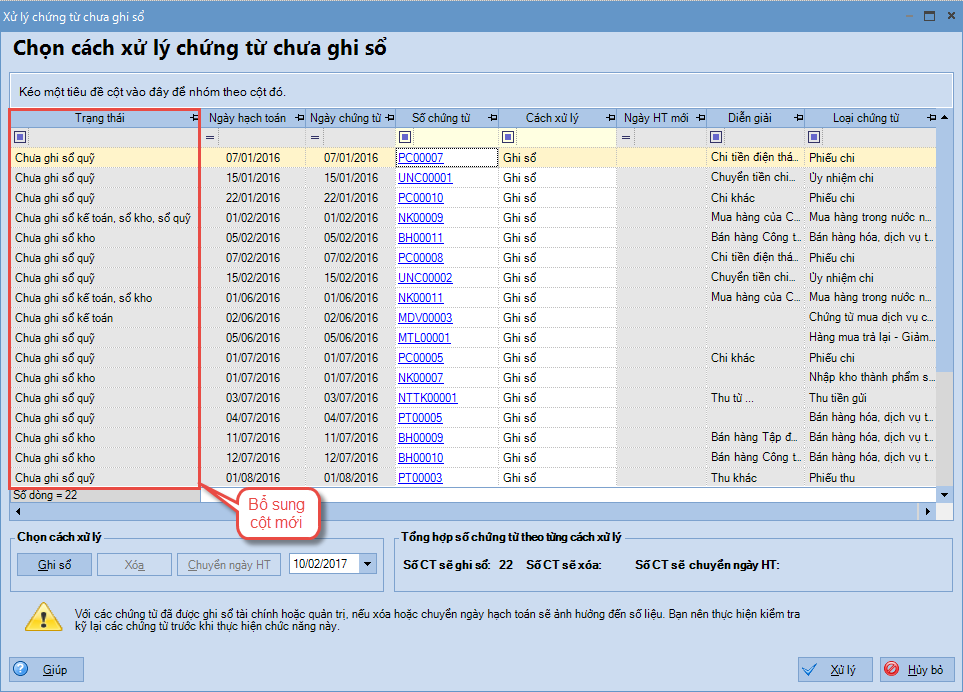Image resolution: width=963 pixels, height=692 pixels.
Task: Open voucher link NK00011
Action: click(421, 298)
